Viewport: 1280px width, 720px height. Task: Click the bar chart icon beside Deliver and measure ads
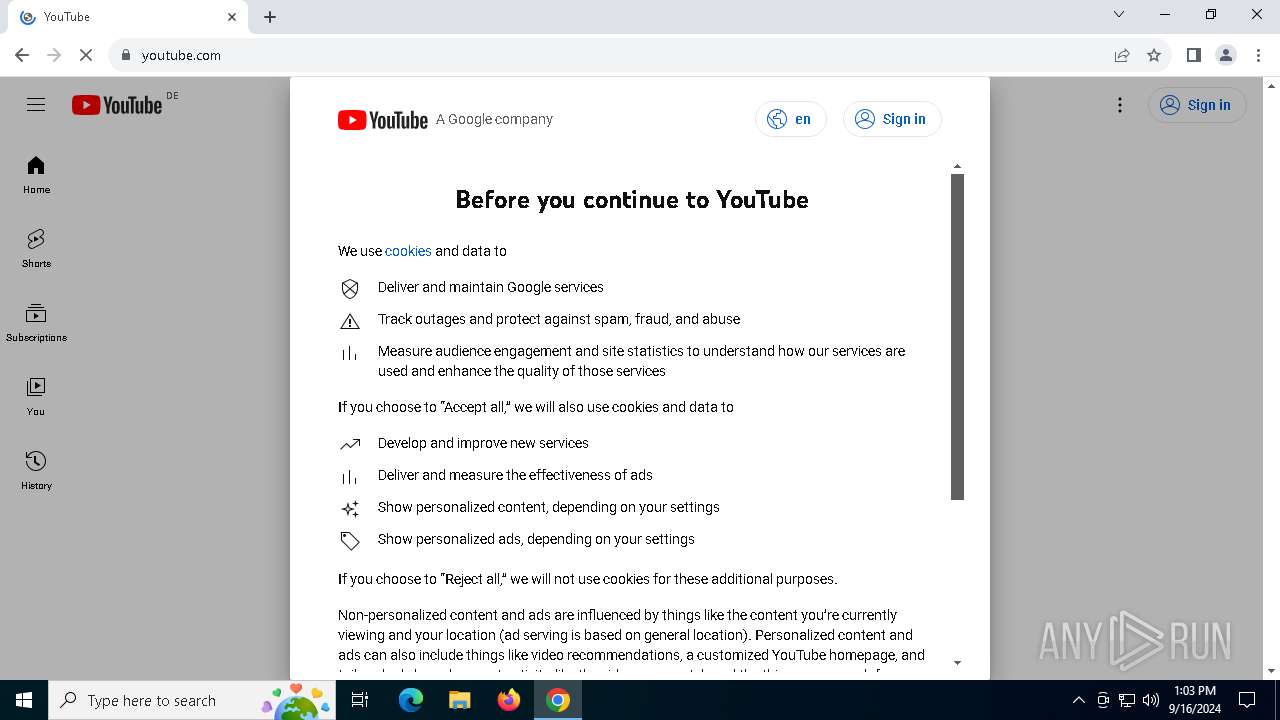pos(350,477)
